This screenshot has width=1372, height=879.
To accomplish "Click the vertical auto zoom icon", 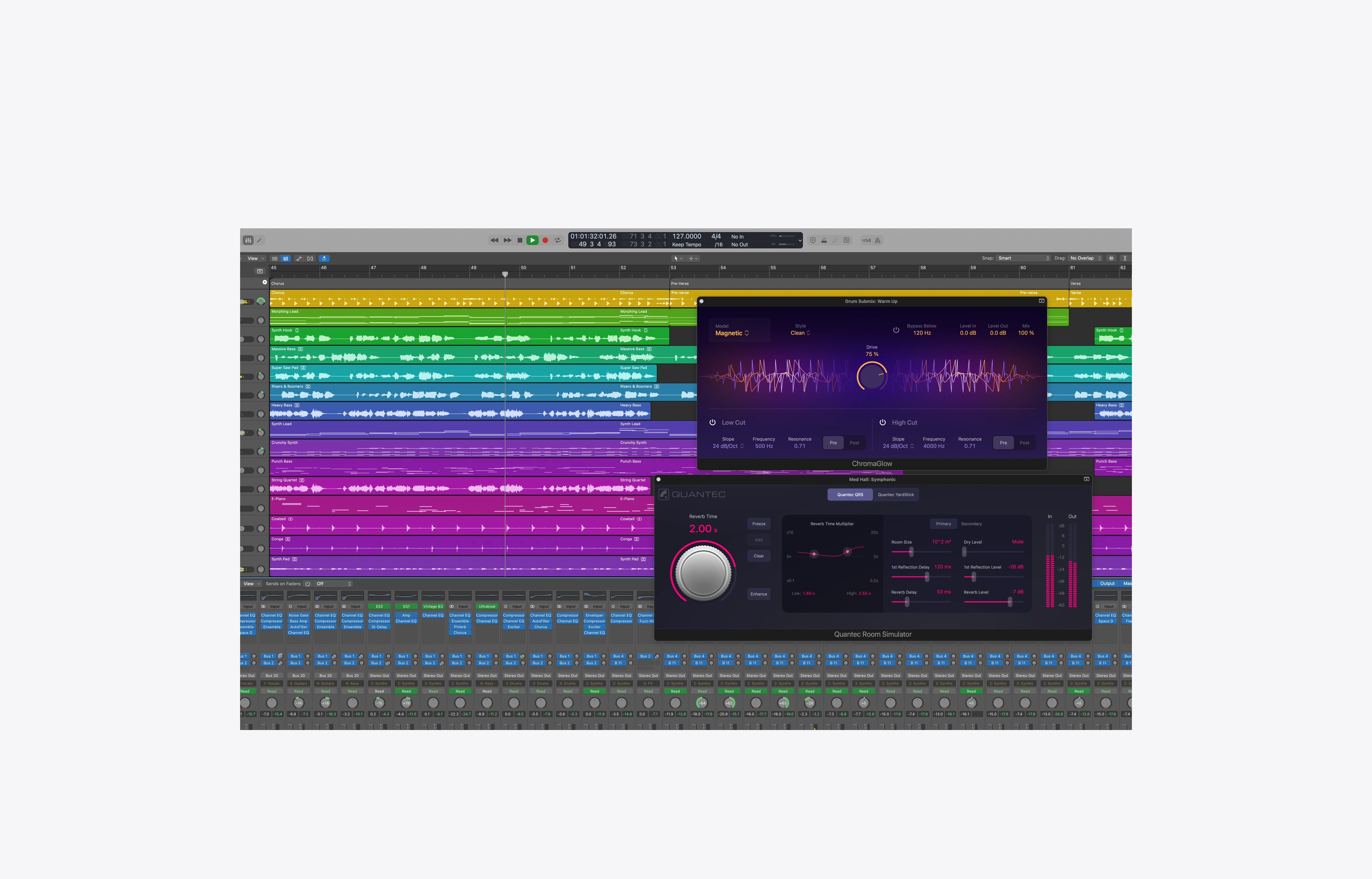I will (x=1124, y=258).
